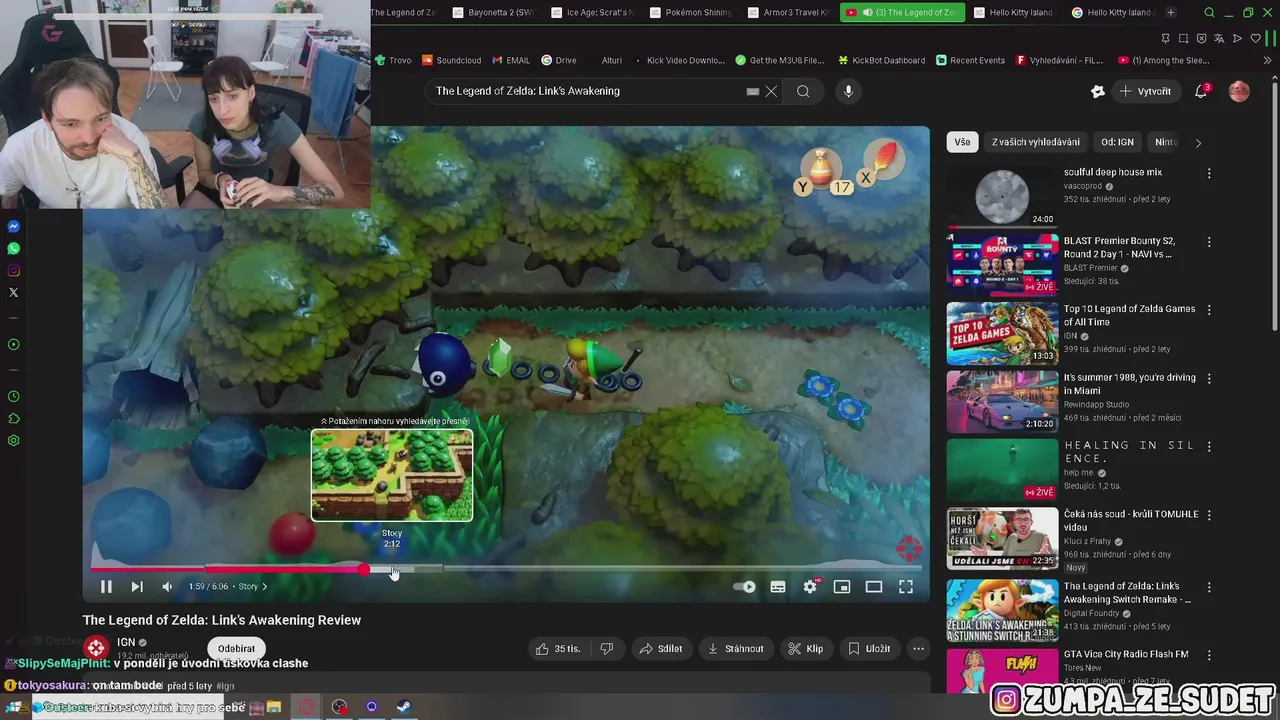Start voice search with microphone
Image resolution: width=1280 pixels, height=720 pixels.
(848, 91)
